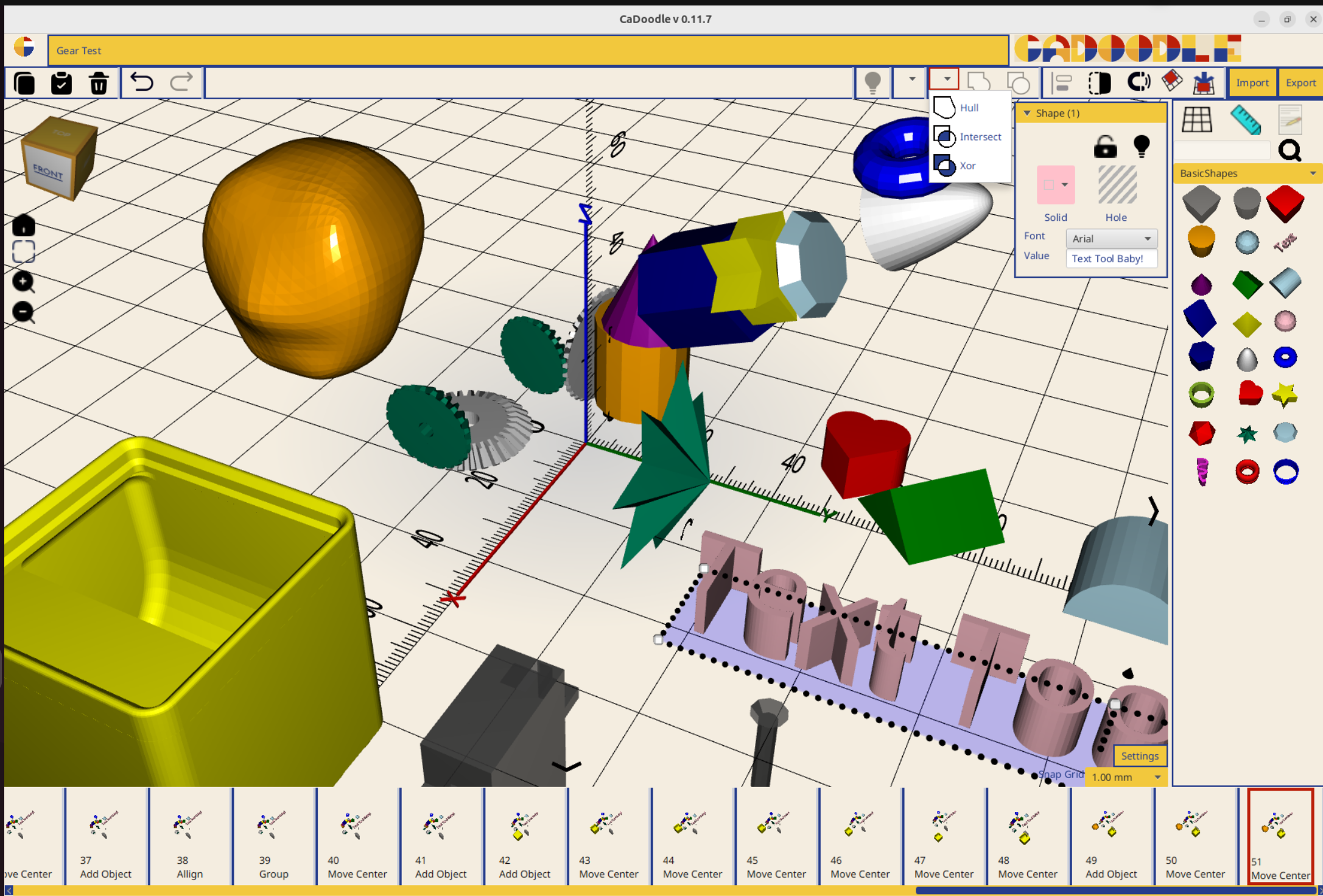Screen dimensions: 1323x896
Task: Click the Export button
Action: point(1300,82)
